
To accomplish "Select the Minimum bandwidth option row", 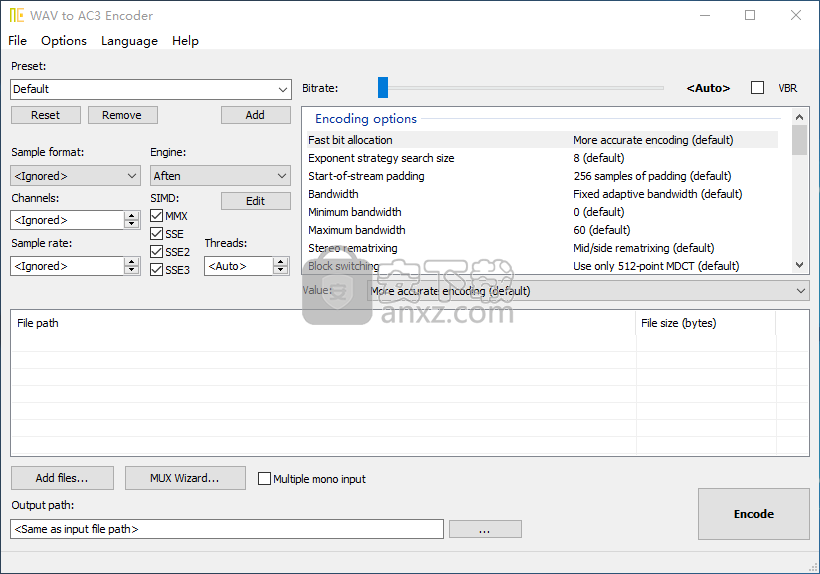I will (542, 212).
